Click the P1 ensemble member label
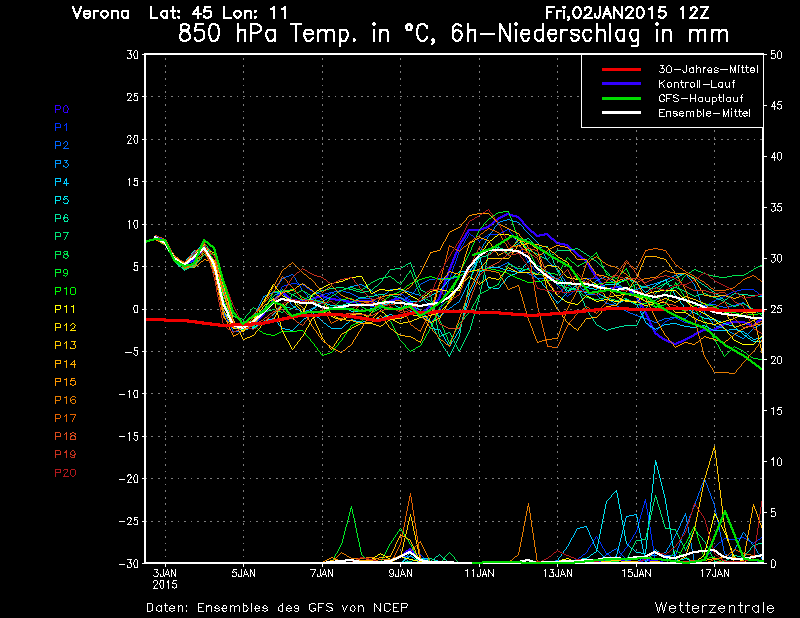Screen dimensions: 800x618 coord(62,127)
